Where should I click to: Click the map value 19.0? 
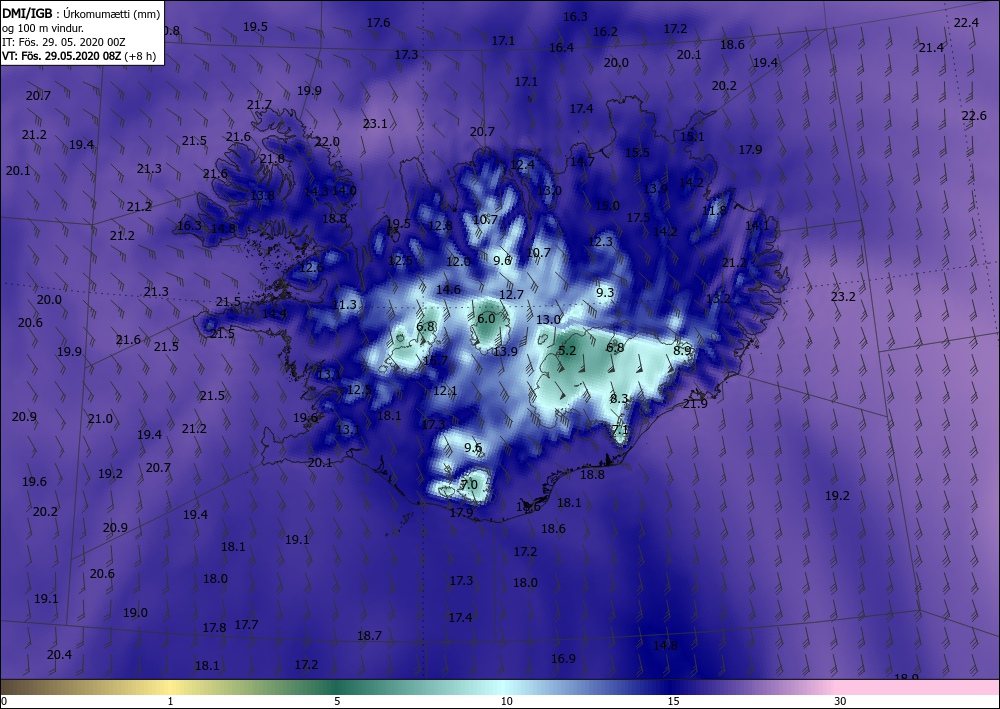[135, 613]
